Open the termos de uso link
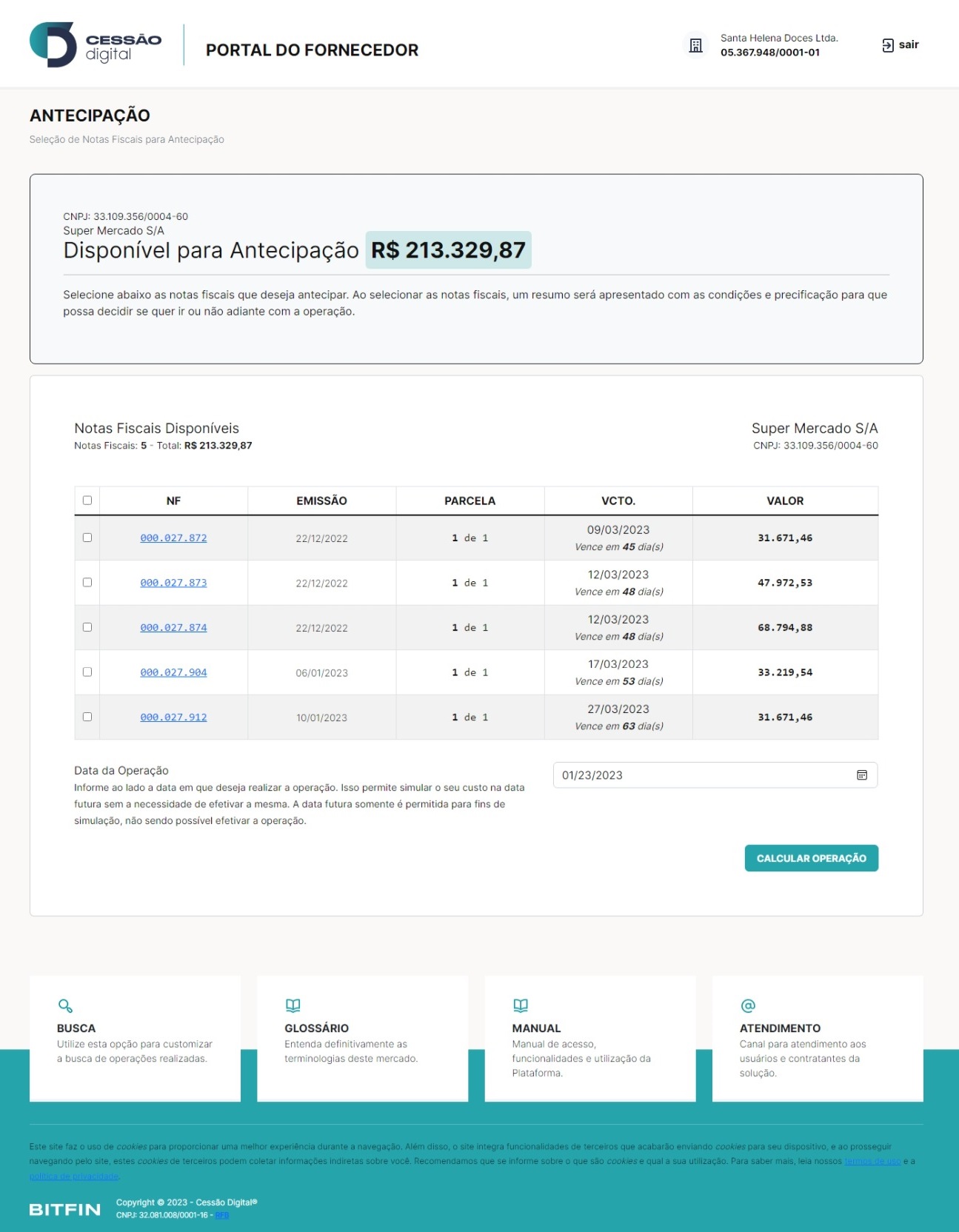This screenshot has height=1232, width=959. (x=872, y=1161)
